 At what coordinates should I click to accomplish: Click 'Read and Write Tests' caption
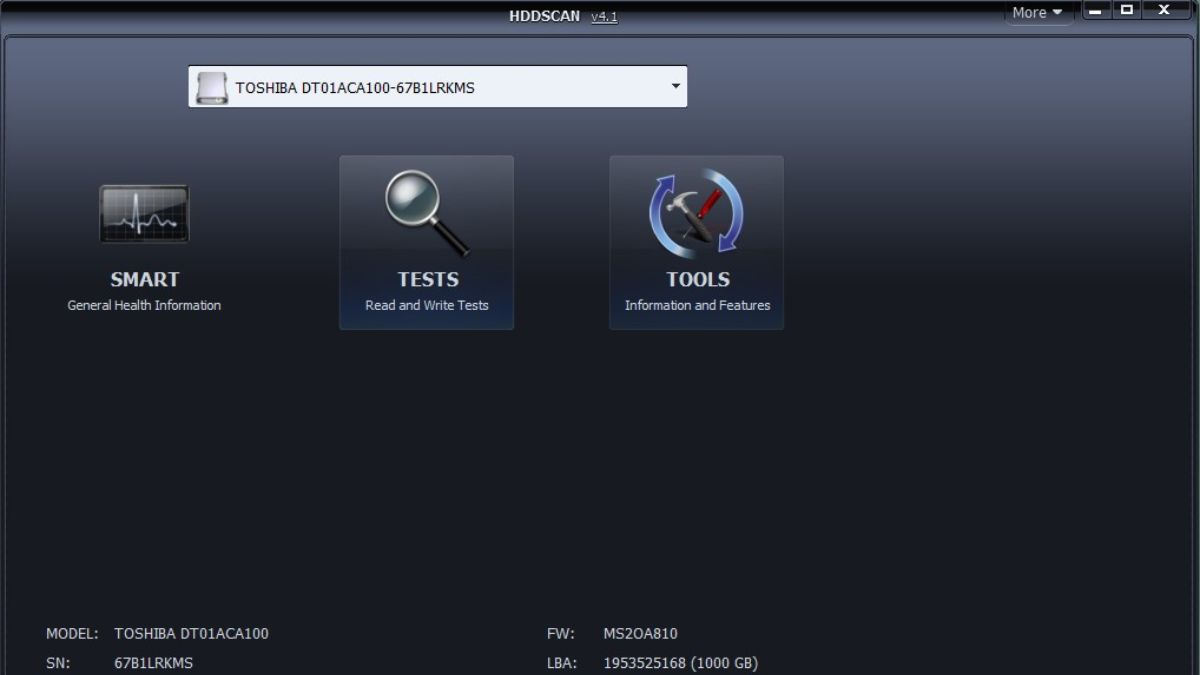427,305
